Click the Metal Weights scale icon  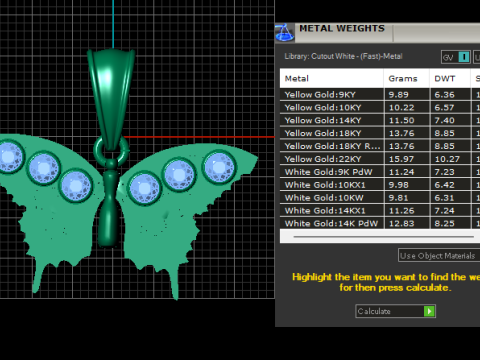tap(284, 33)
